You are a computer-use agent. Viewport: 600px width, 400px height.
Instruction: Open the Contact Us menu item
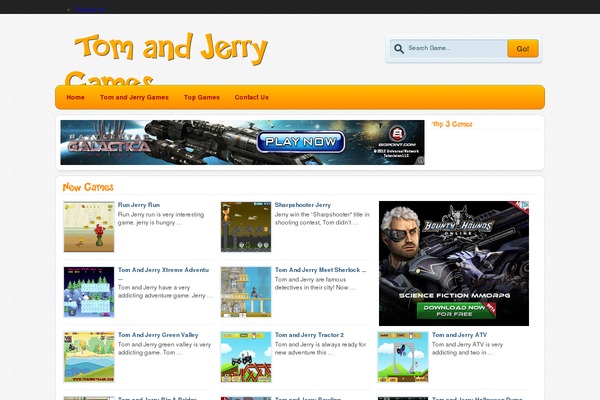coord(251,97)
